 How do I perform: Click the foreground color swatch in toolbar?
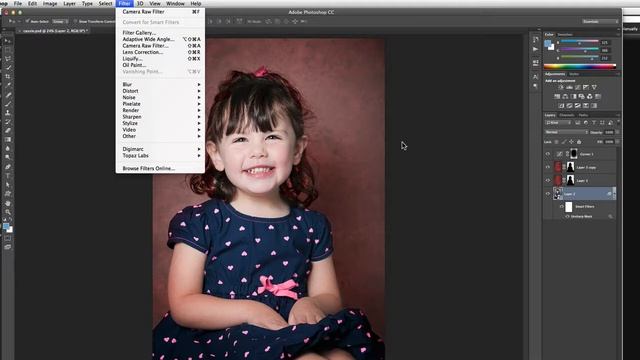click(x=6, y=226)
